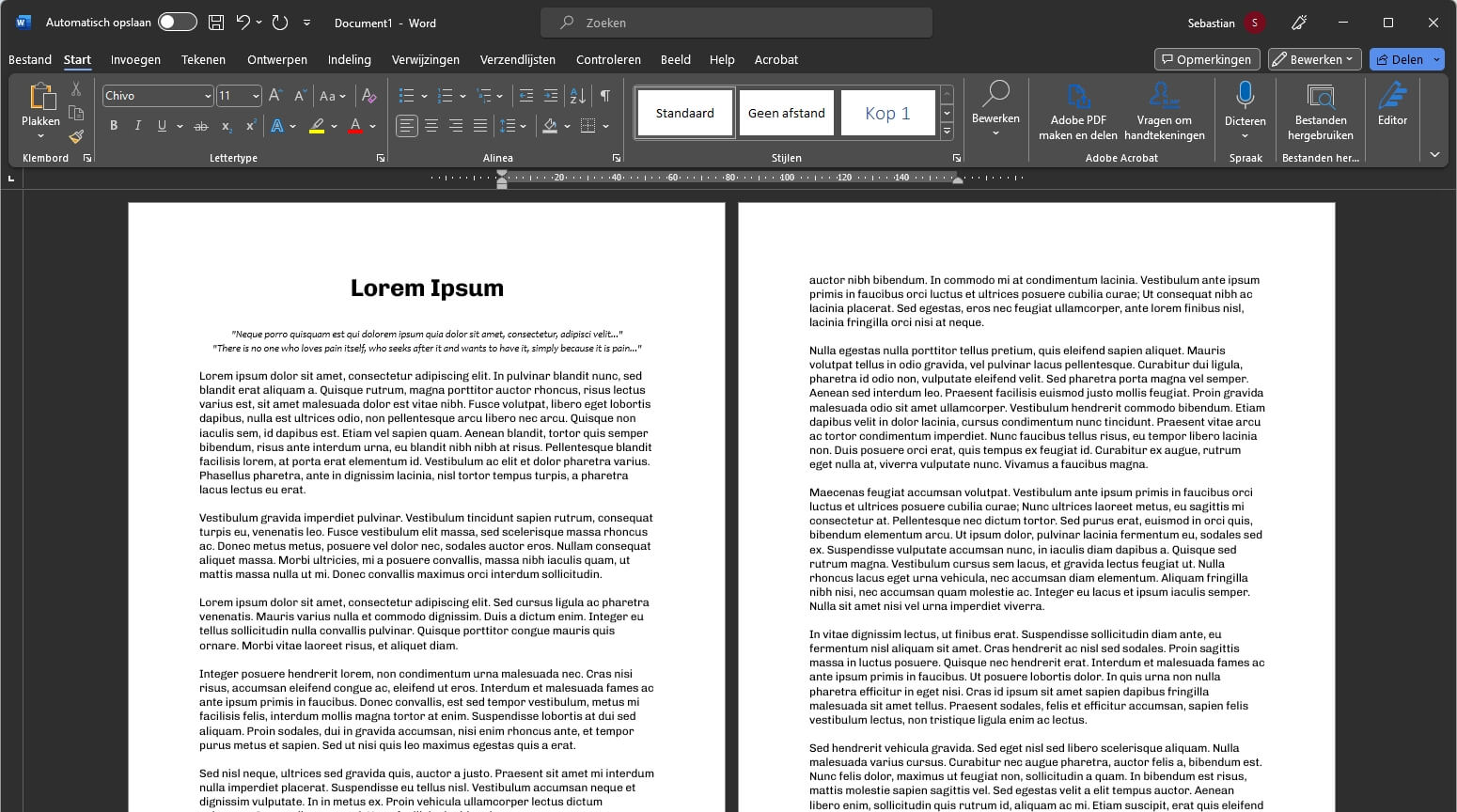1457x812 pixels.
Task: Open the font size 11 dropdown
Action: click(x=256, y=96)
